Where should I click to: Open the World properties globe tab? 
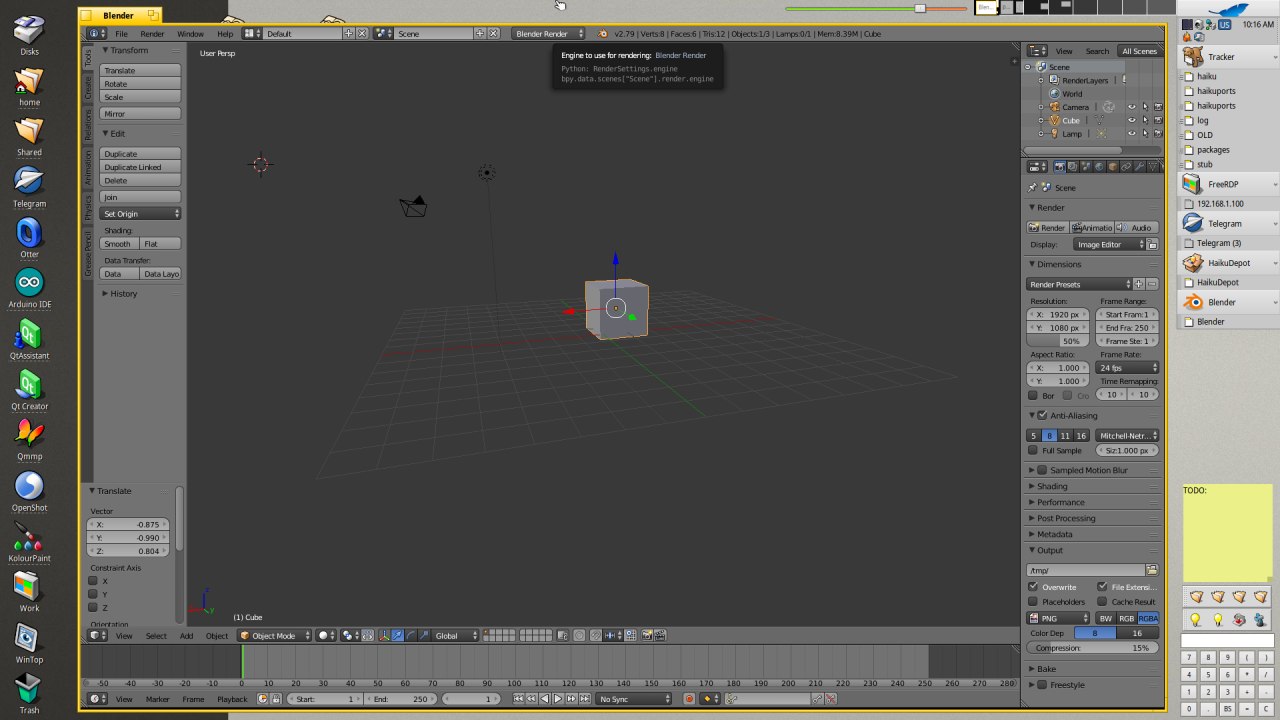[x=1099, y=167]
